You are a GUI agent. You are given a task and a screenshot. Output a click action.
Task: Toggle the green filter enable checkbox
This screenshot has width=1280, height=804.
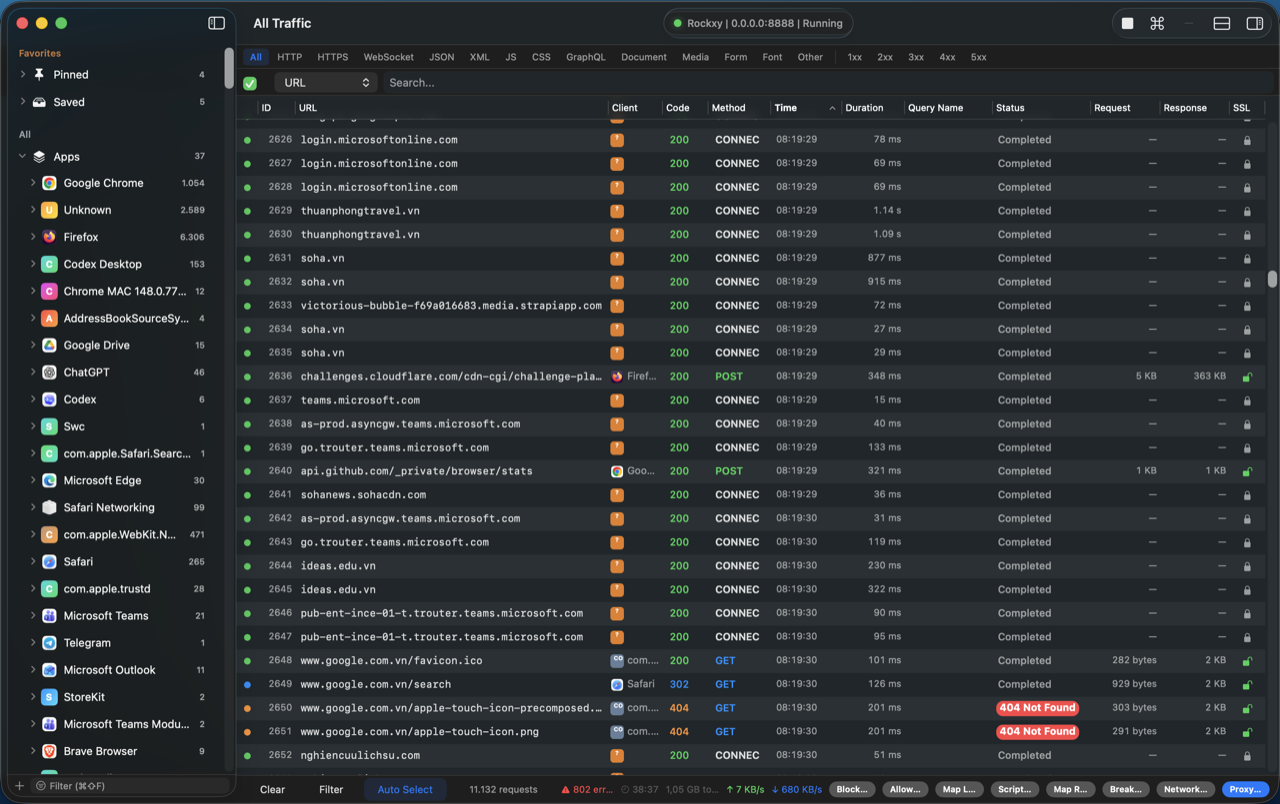click(250, 83)
